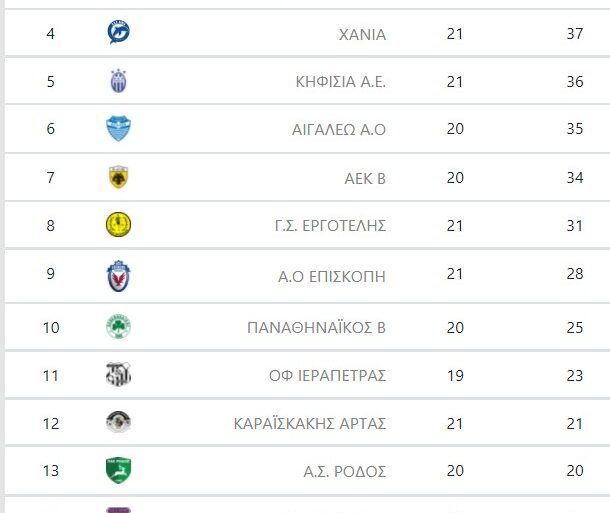The width and height of the screenshot is (610, 513).
Task: Click the ΧΑΝΙΑ team logo
Action: [118, 33]
